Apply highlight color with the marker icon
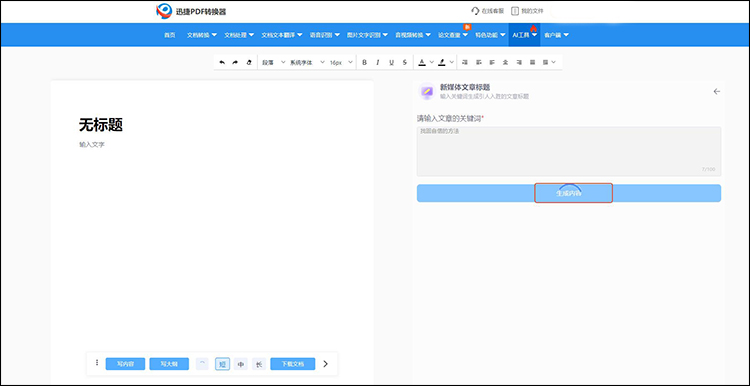Viewport: 750px width, 386px height. pyautogui.click(x=441, y=62)
